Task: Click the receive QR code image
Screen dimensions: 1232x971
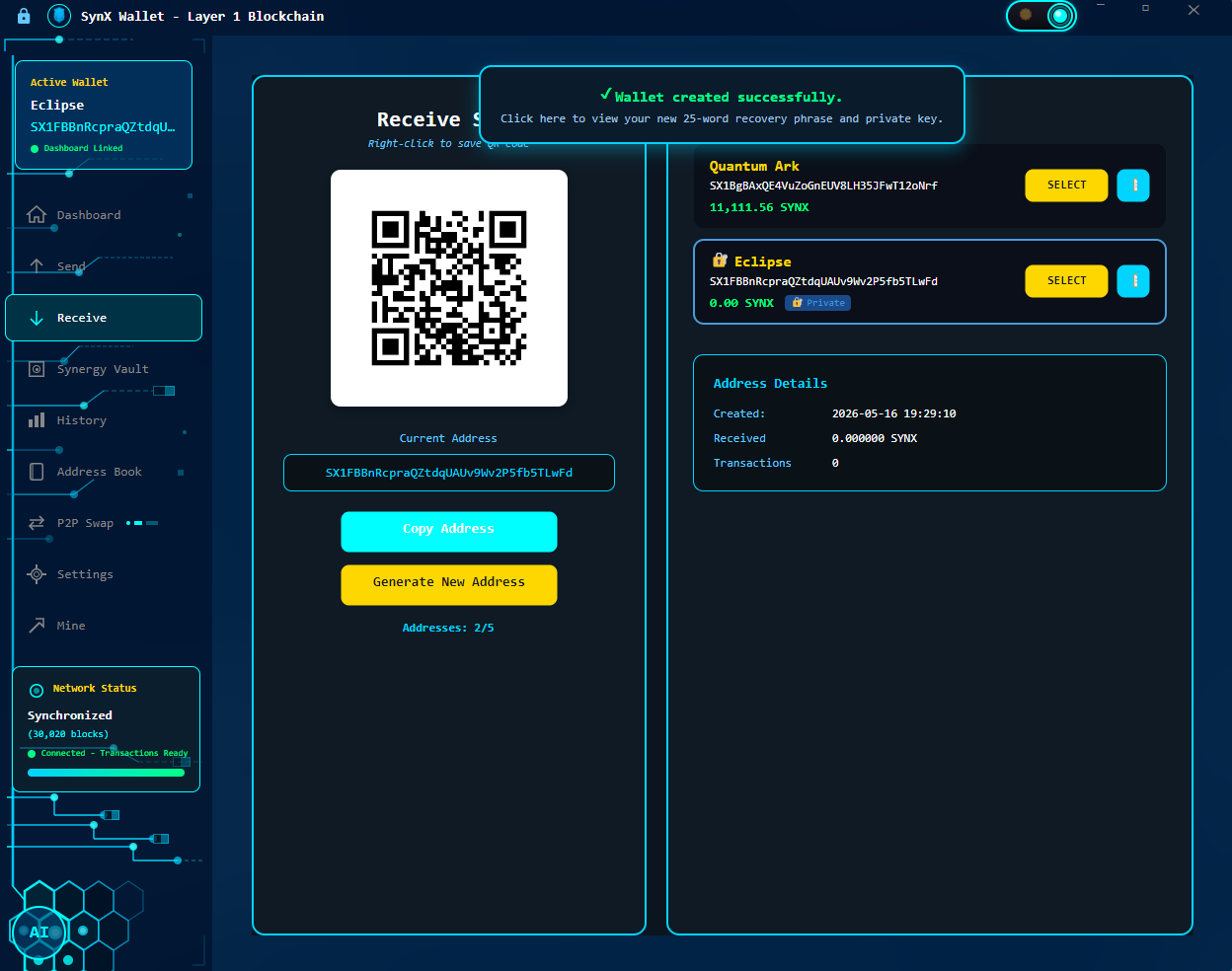Action: pyautogui.click(x=449, y=288)
